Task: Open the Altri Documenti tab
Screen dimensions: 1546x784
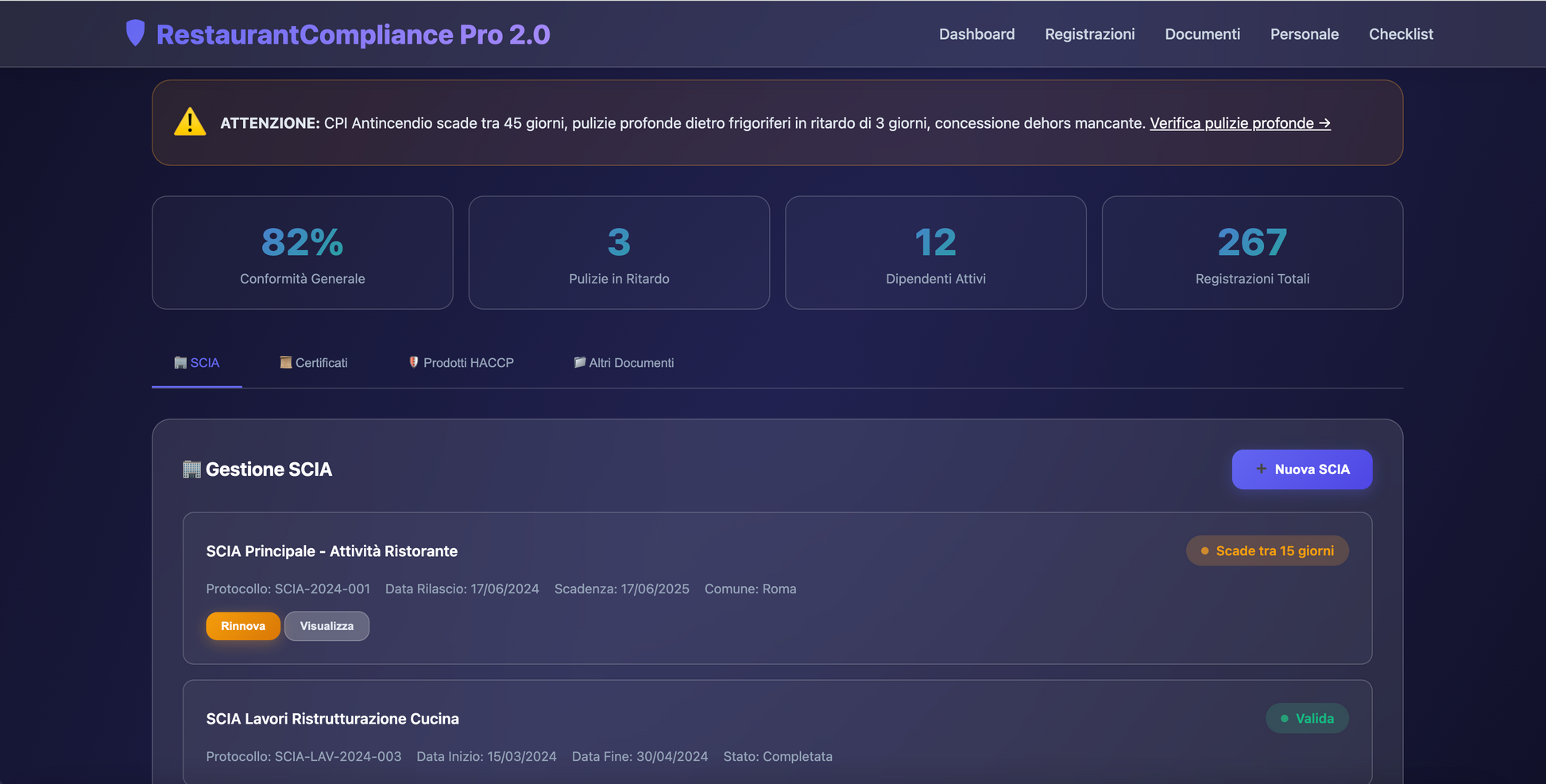Action: point(624,363)
